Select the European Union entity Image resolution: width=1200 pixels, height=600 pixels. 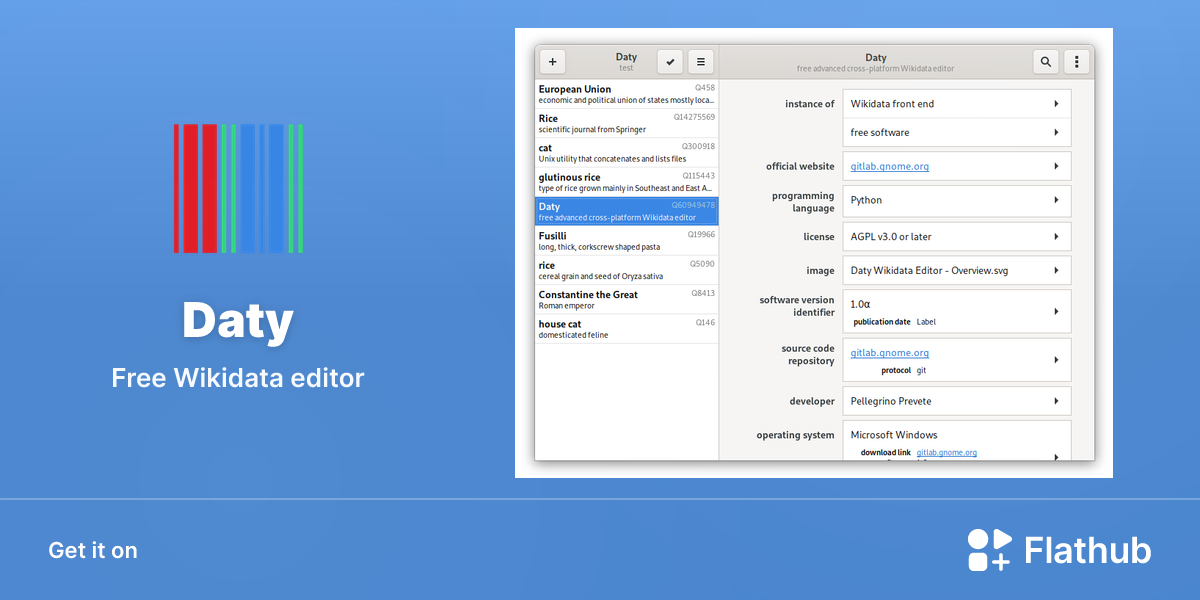(627, 95)
